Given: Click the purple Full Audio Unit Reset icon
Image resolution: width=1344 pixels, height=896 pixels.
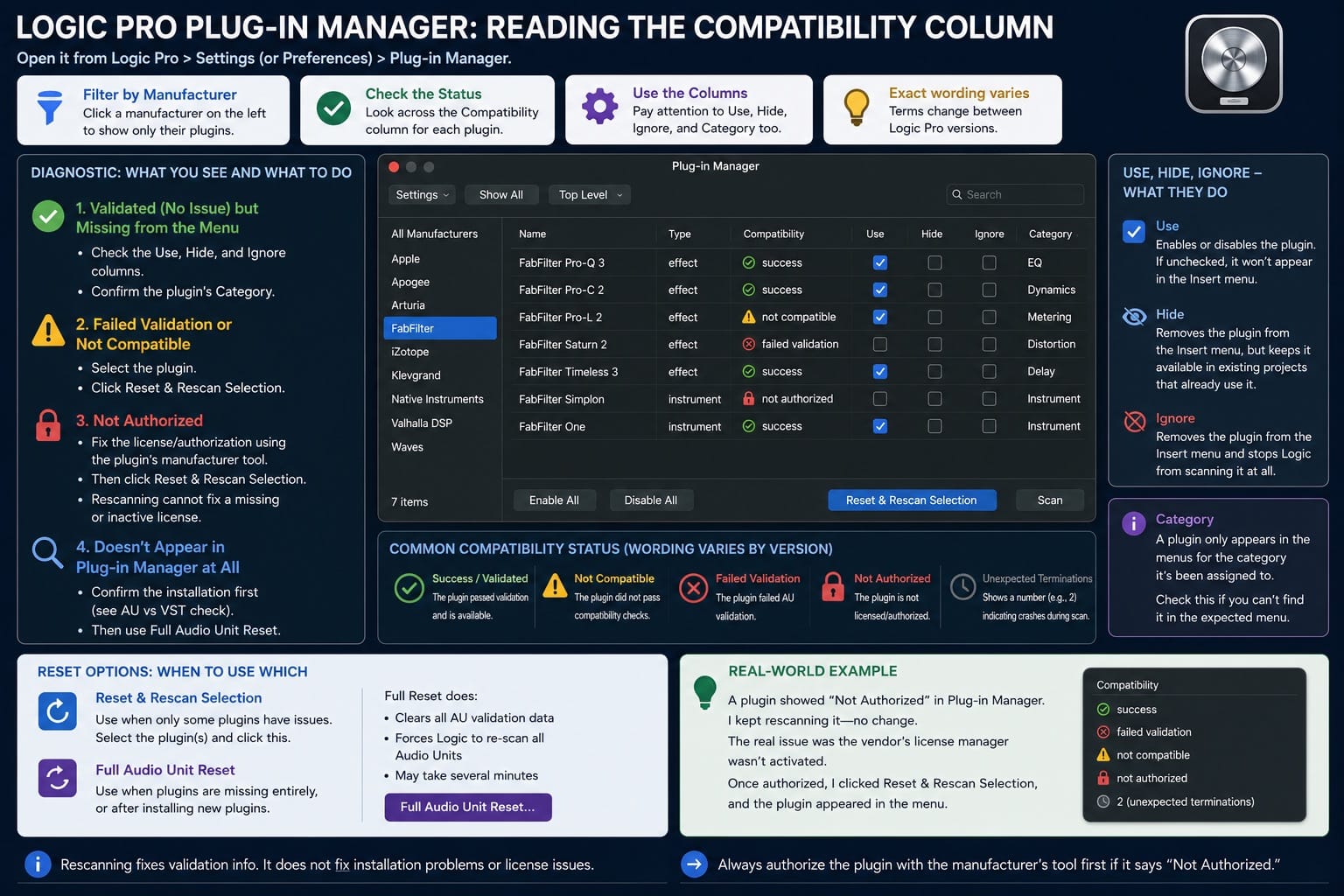Looking at the screenshot, I should tap(58, 778).
